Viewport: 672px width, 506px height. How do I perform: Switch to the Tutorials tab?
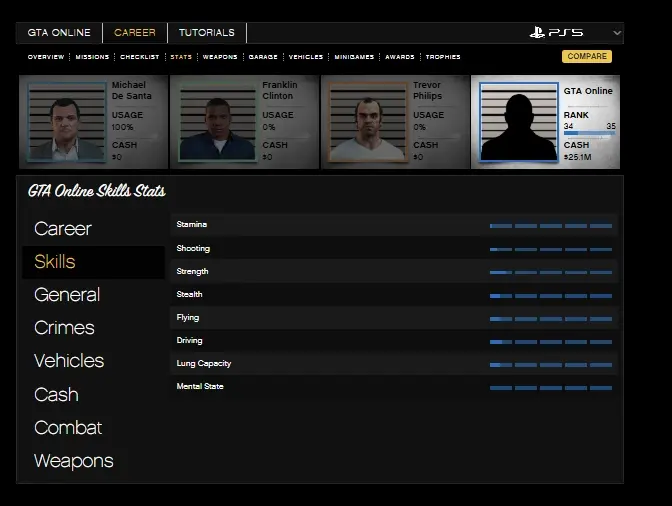[x=206, y=33]
